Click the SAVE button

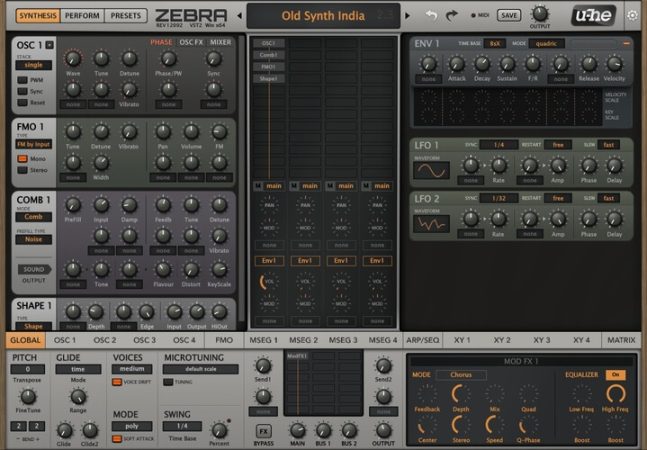(509, 16)
